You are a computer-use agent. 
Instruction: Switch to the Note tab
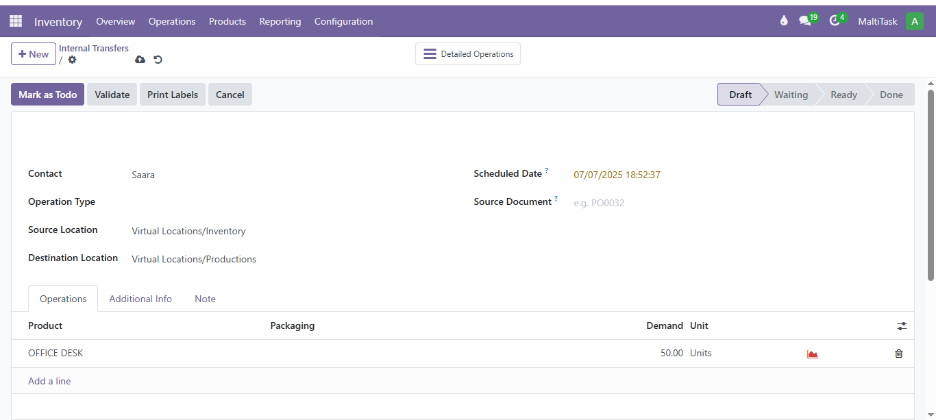[x=205, y=299]
